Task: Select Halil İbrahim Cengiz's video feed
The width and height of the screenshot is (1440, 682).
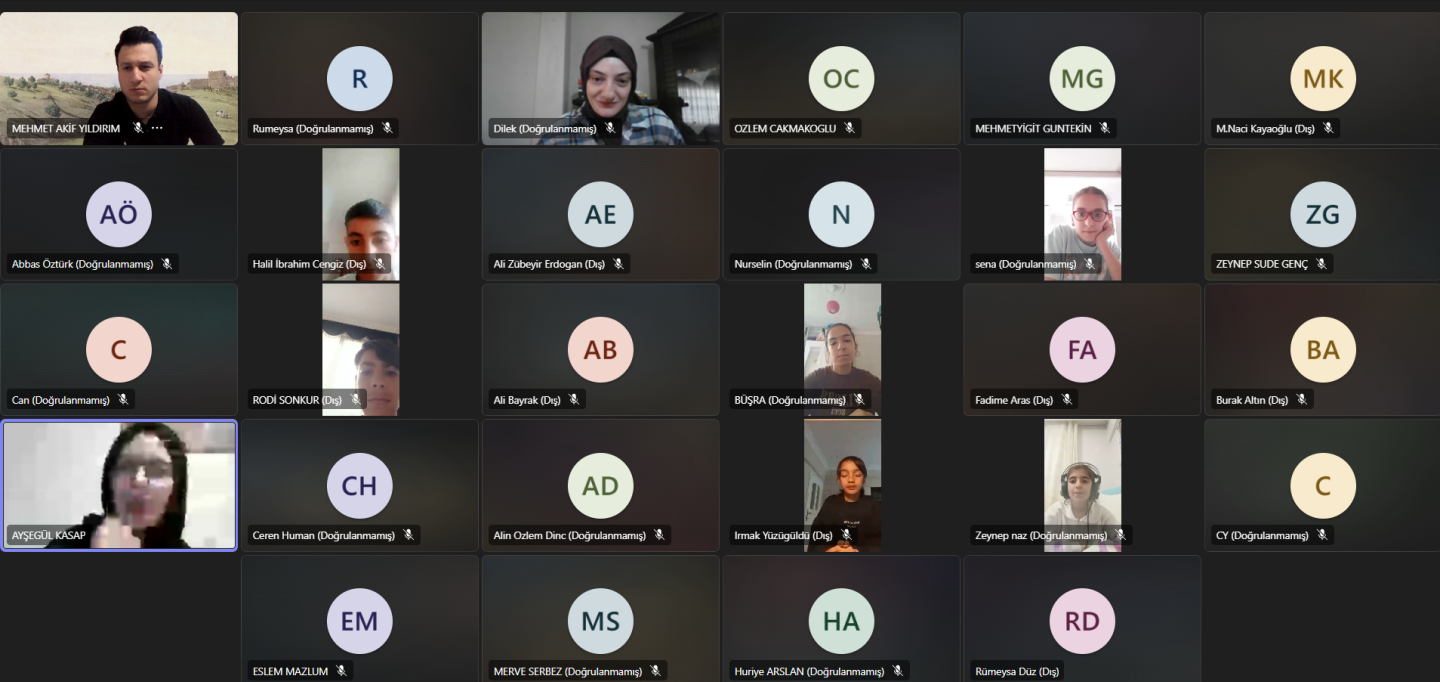Action: click(x=360, y=214)
